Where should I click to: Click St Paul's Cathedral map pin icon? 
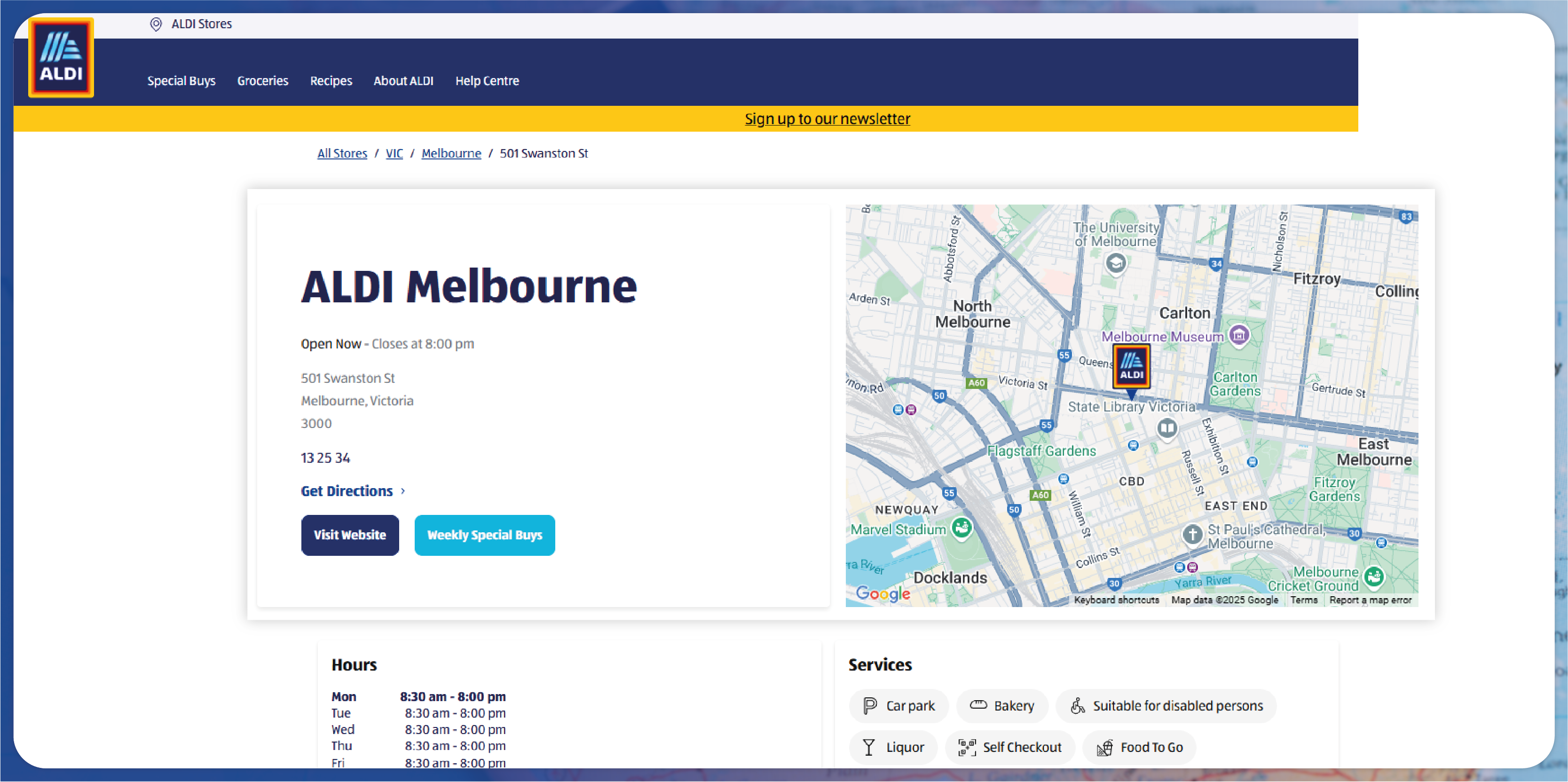[1192, 535]
